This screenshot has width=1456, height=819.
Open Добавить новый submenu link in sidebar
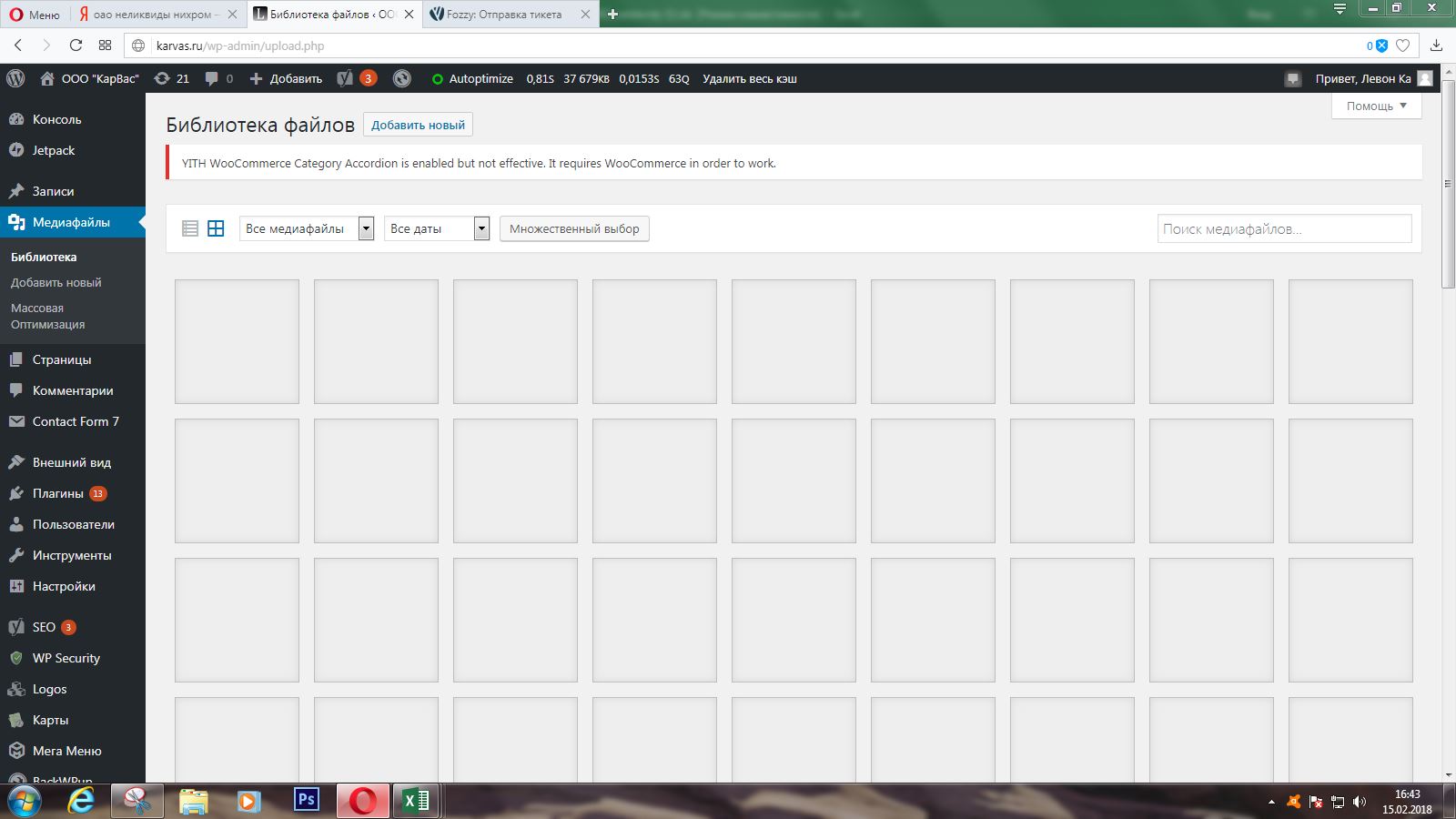(x=56, y=282)
